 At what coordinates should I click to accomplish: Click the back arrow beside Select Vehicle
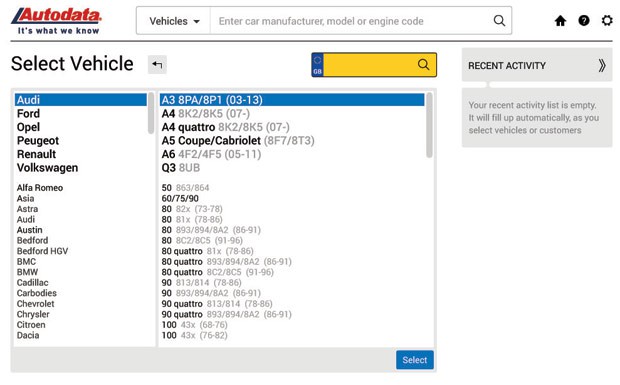pyautogui.click(x=157, y=64)
